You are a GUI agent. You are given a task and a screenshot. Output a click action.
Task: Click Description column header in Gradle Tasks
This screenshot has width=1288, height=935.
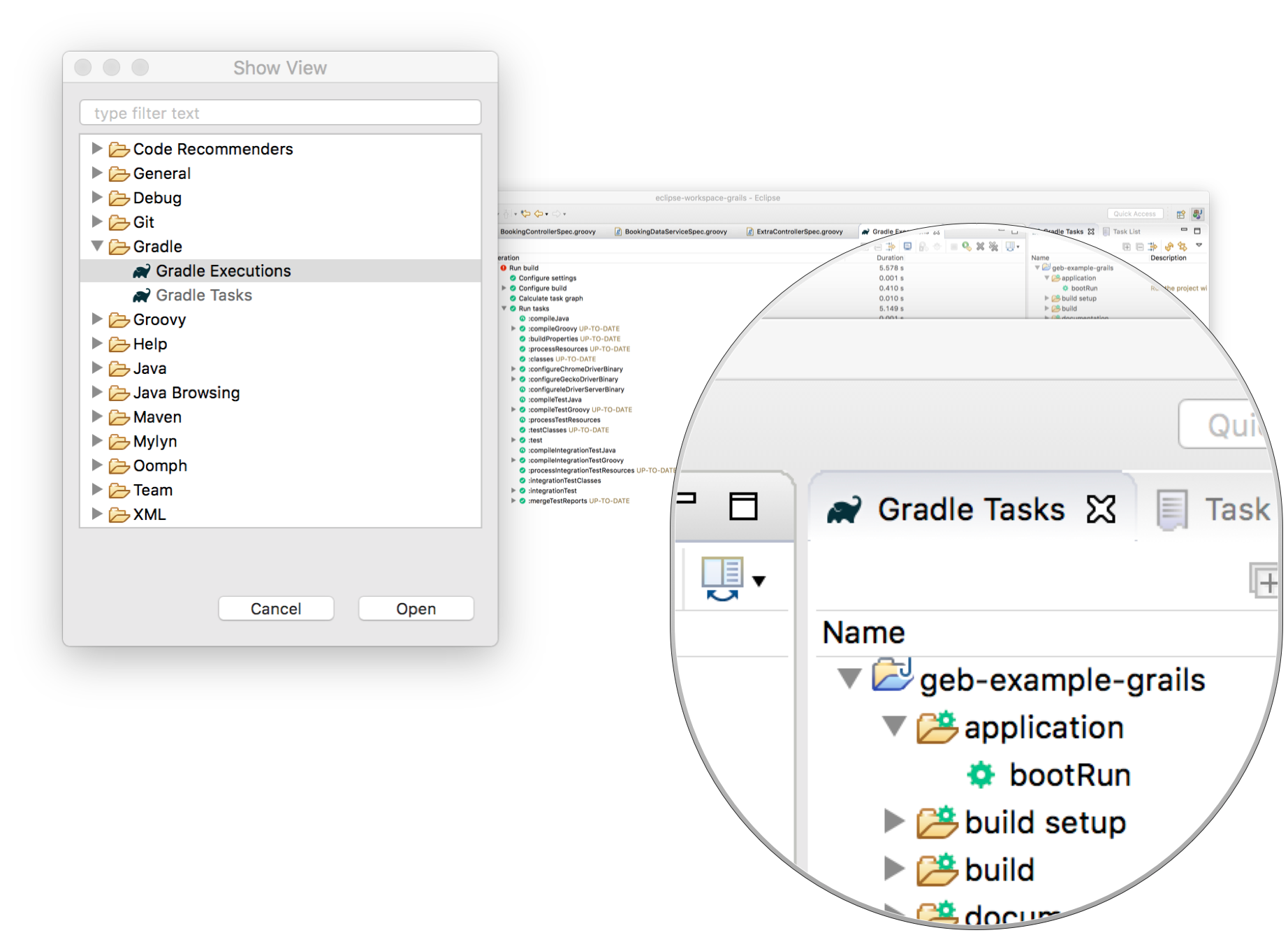[1169, 258]
